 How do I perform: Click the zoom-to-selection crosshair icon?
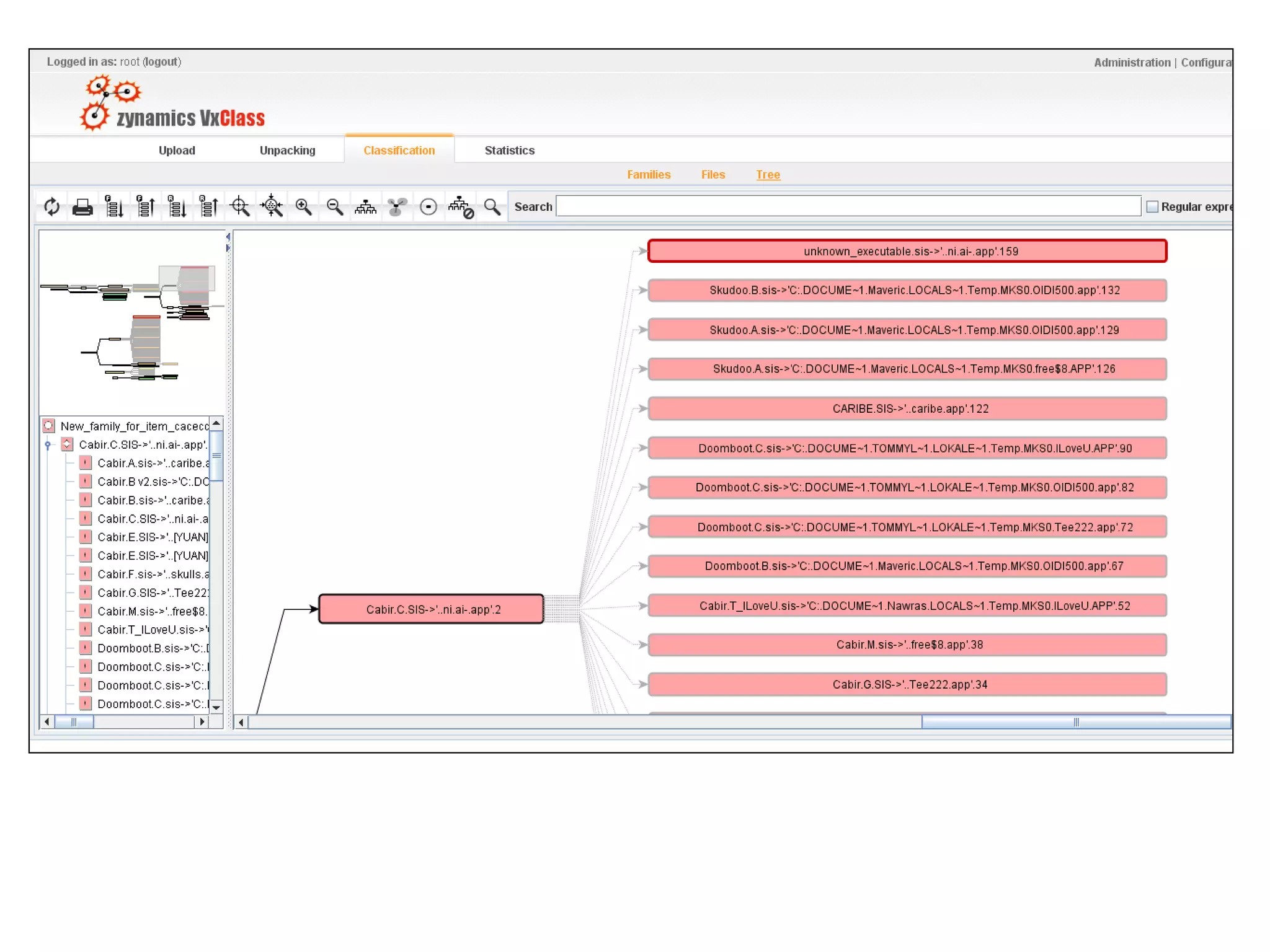[x=240, y=207]
